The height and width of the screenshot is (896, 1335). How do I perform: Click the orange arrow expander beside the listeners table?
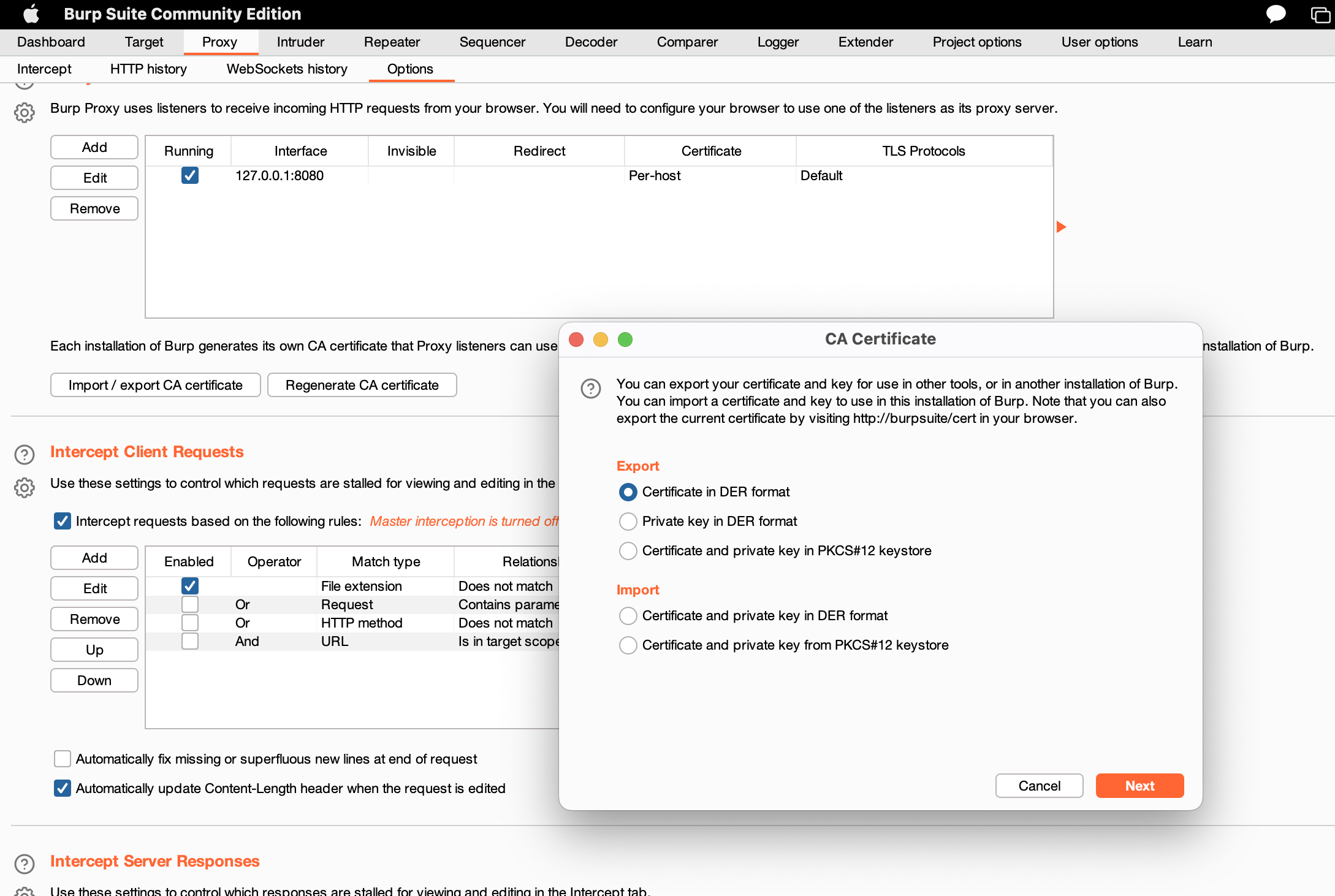click(1062, 227)
